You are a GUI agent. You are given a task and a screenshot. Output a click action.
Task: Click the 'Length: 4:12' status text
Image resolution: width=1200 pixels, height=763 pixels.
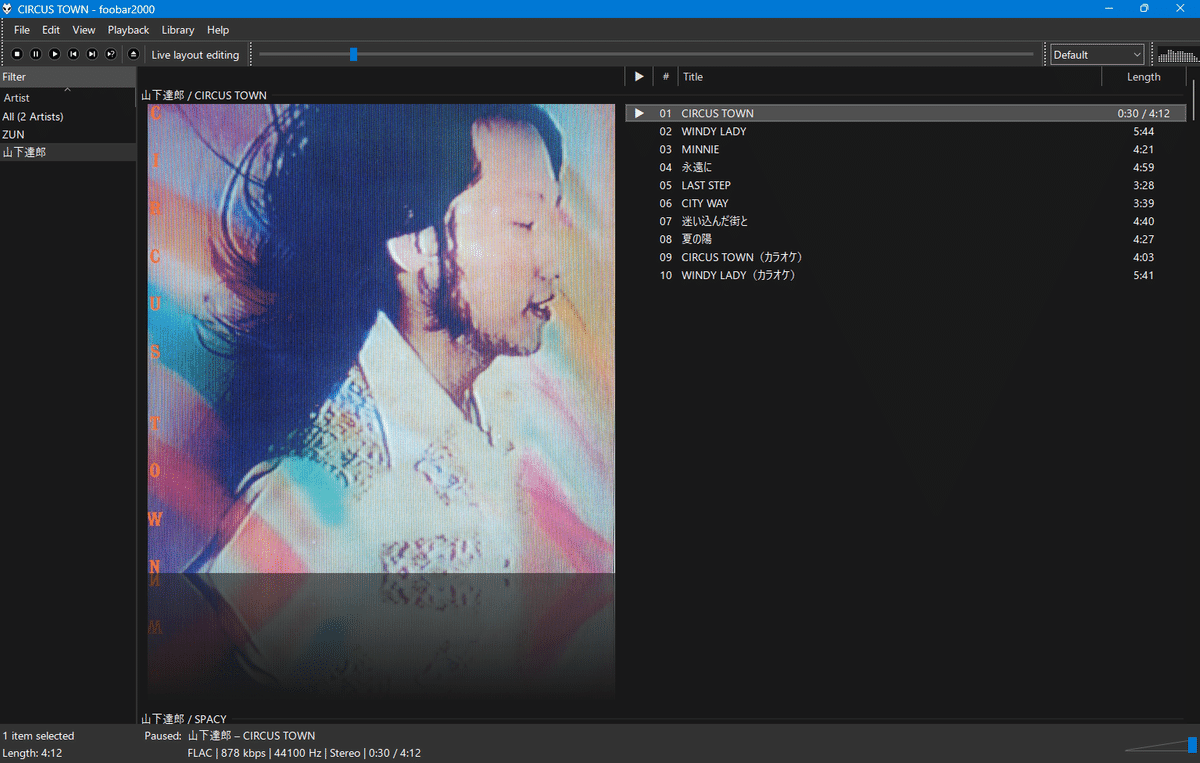[32, 753]
